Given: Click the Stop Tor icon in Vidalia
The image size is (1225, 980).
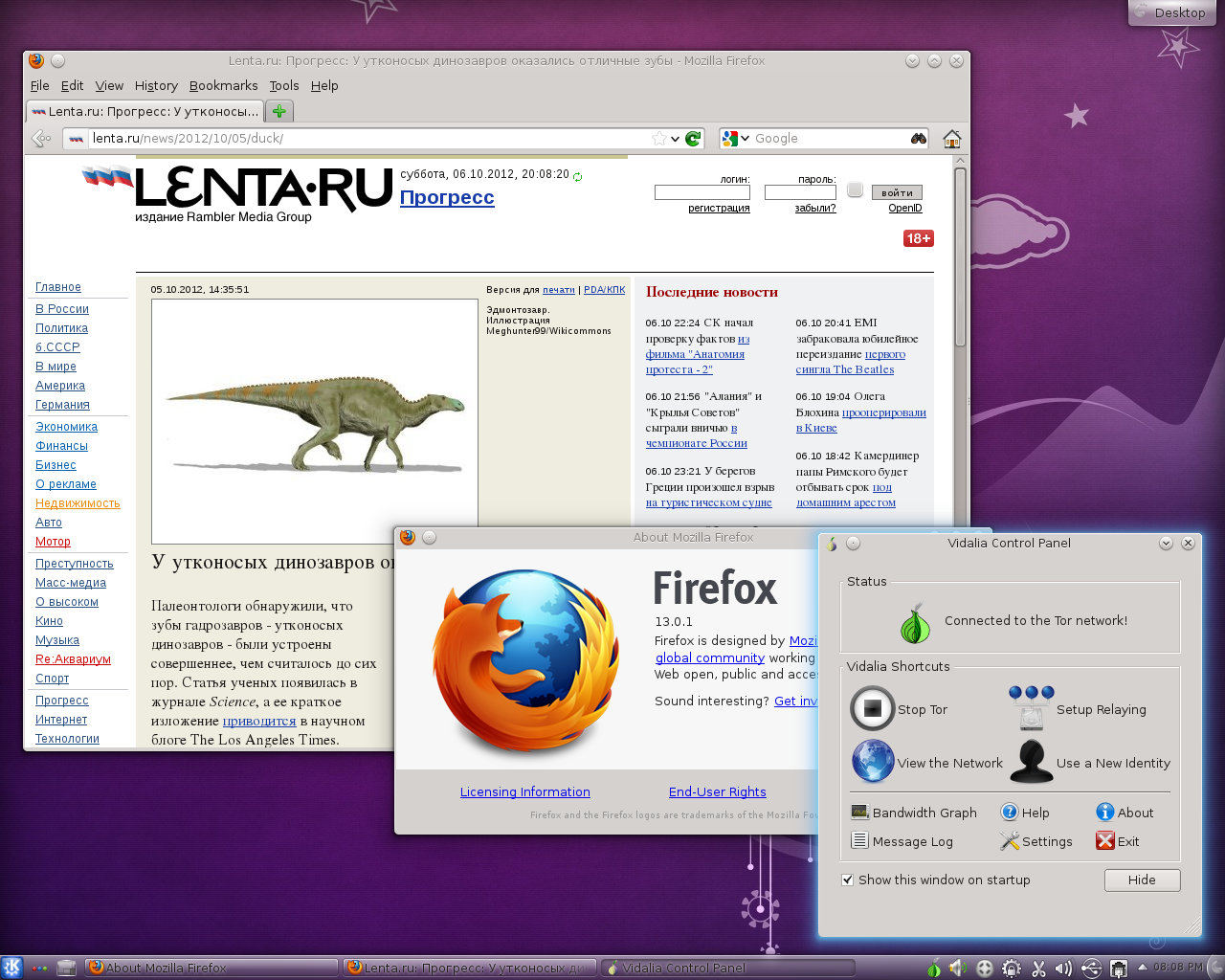Looking at the screenshot, I should pos(872,709).
